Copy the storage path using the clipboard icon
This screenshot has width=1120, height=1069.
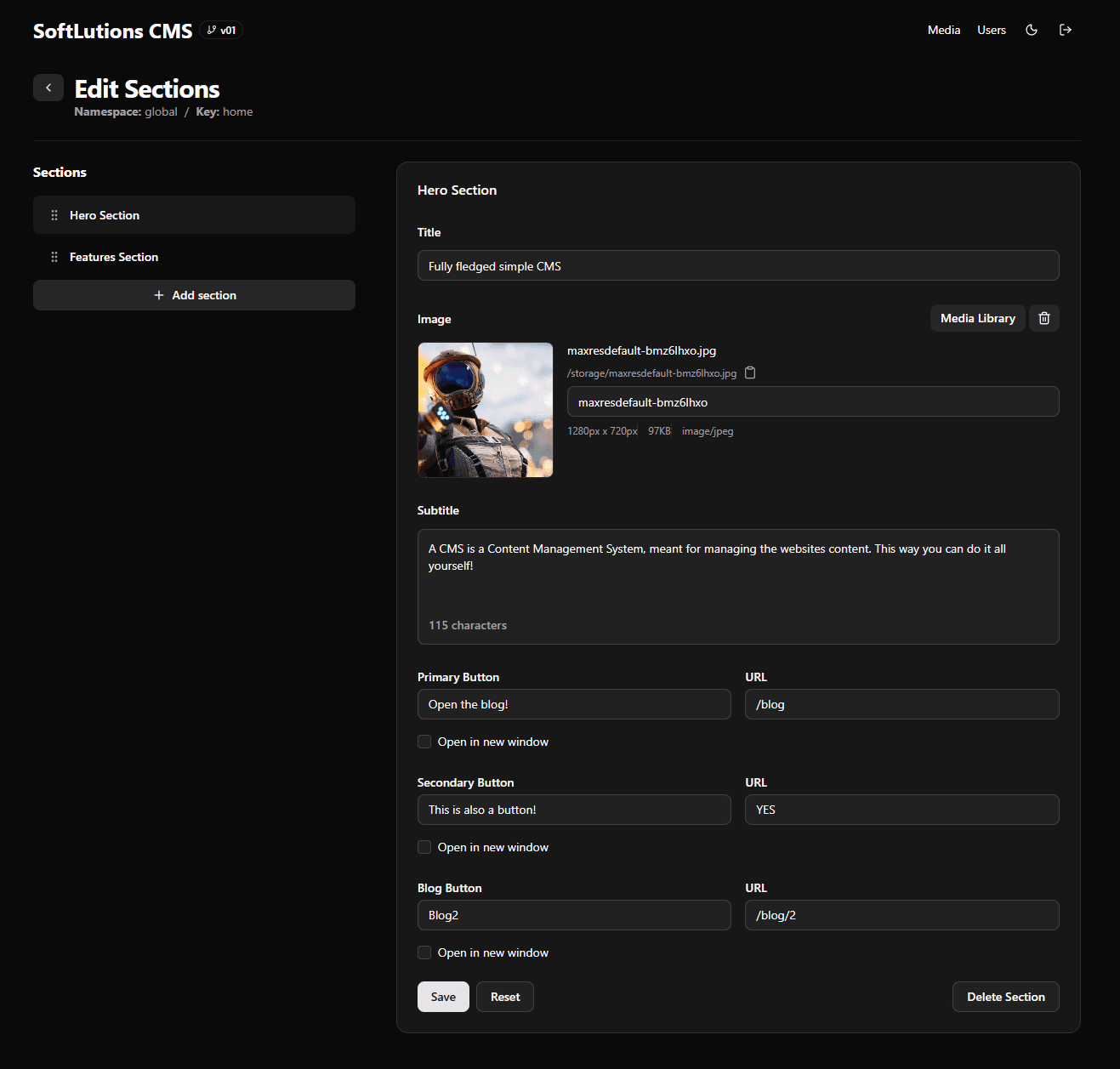(x=750, y=372)
